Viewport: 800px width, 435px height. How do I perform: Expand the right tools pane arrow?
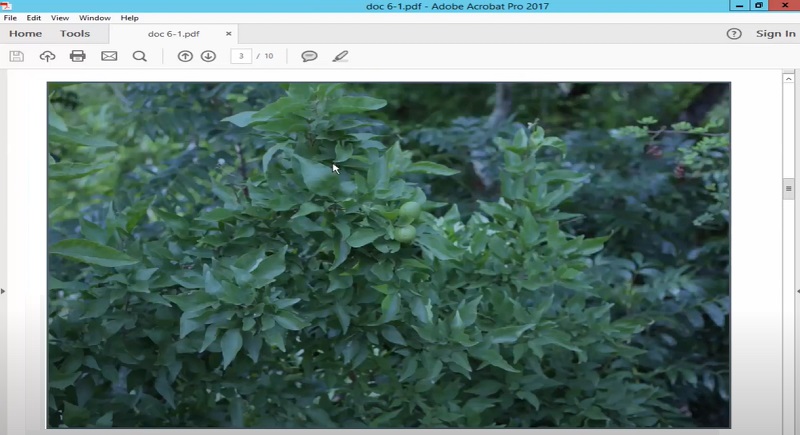click(797, 291)
